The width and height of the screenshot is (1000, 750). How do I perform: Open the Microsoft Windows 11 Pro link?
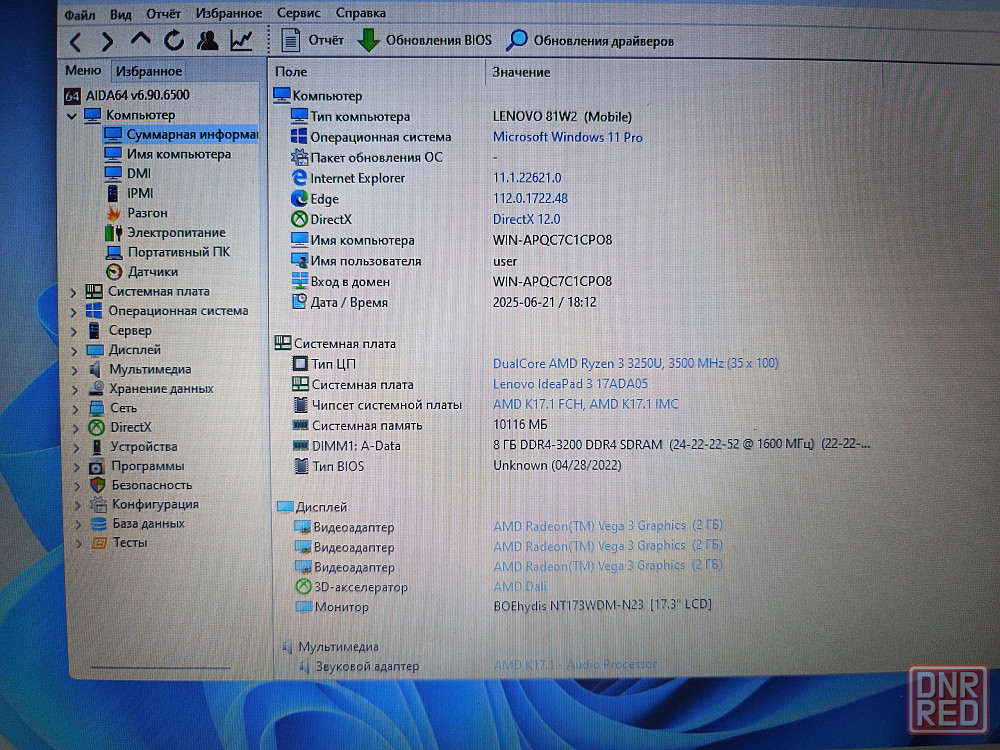click(568, 137)
